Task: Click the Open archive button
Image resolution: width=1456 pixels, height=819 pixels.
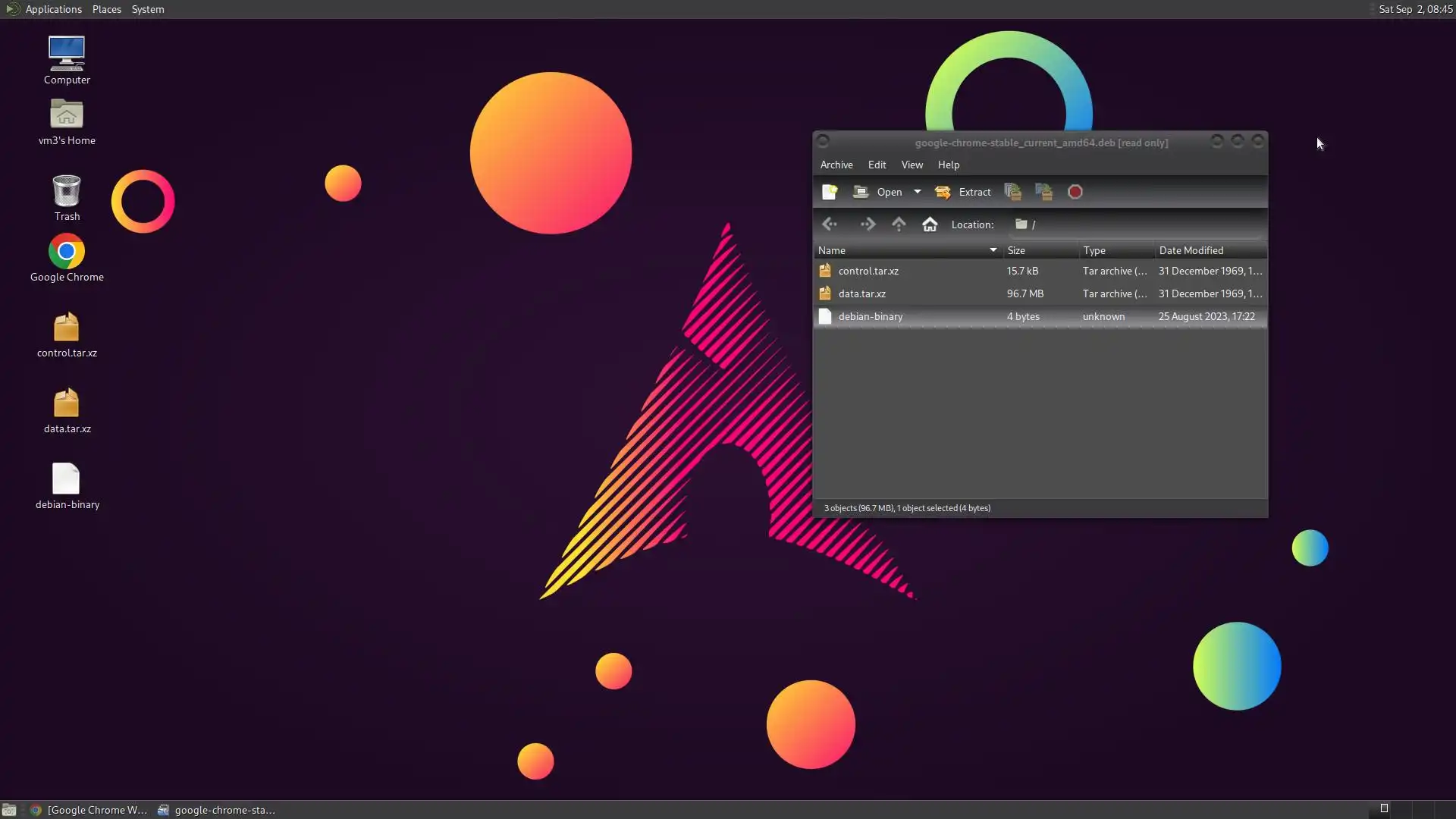Action: pyautogui.click(x=878, y=192)
